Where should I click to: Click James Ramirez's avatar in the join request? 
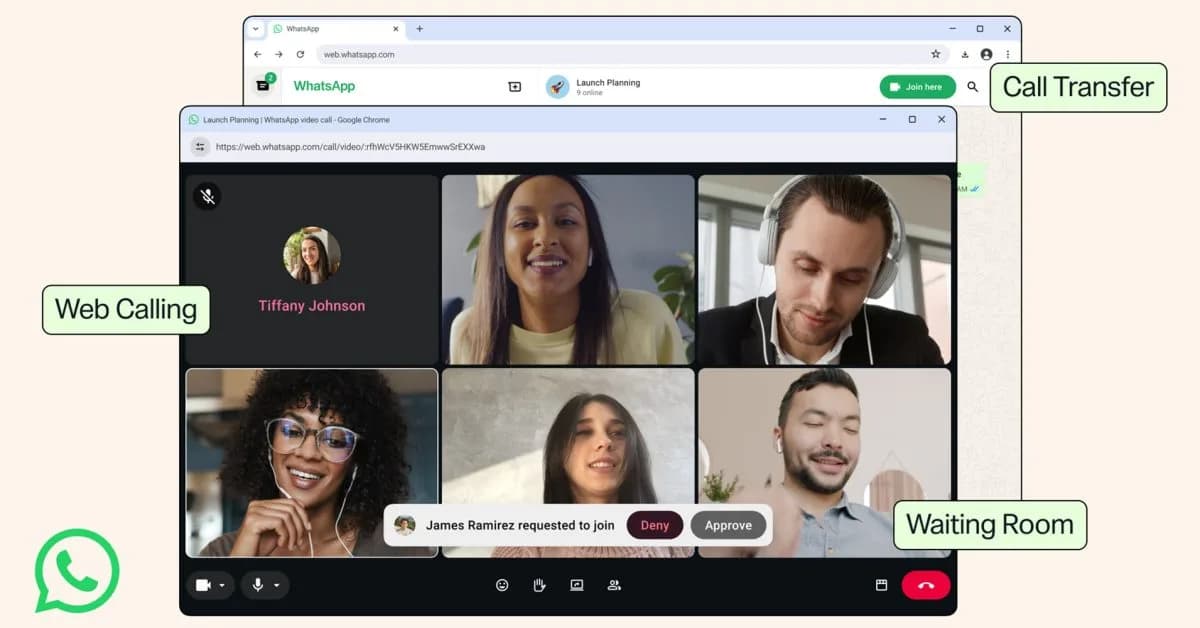(x=405, y=525)
